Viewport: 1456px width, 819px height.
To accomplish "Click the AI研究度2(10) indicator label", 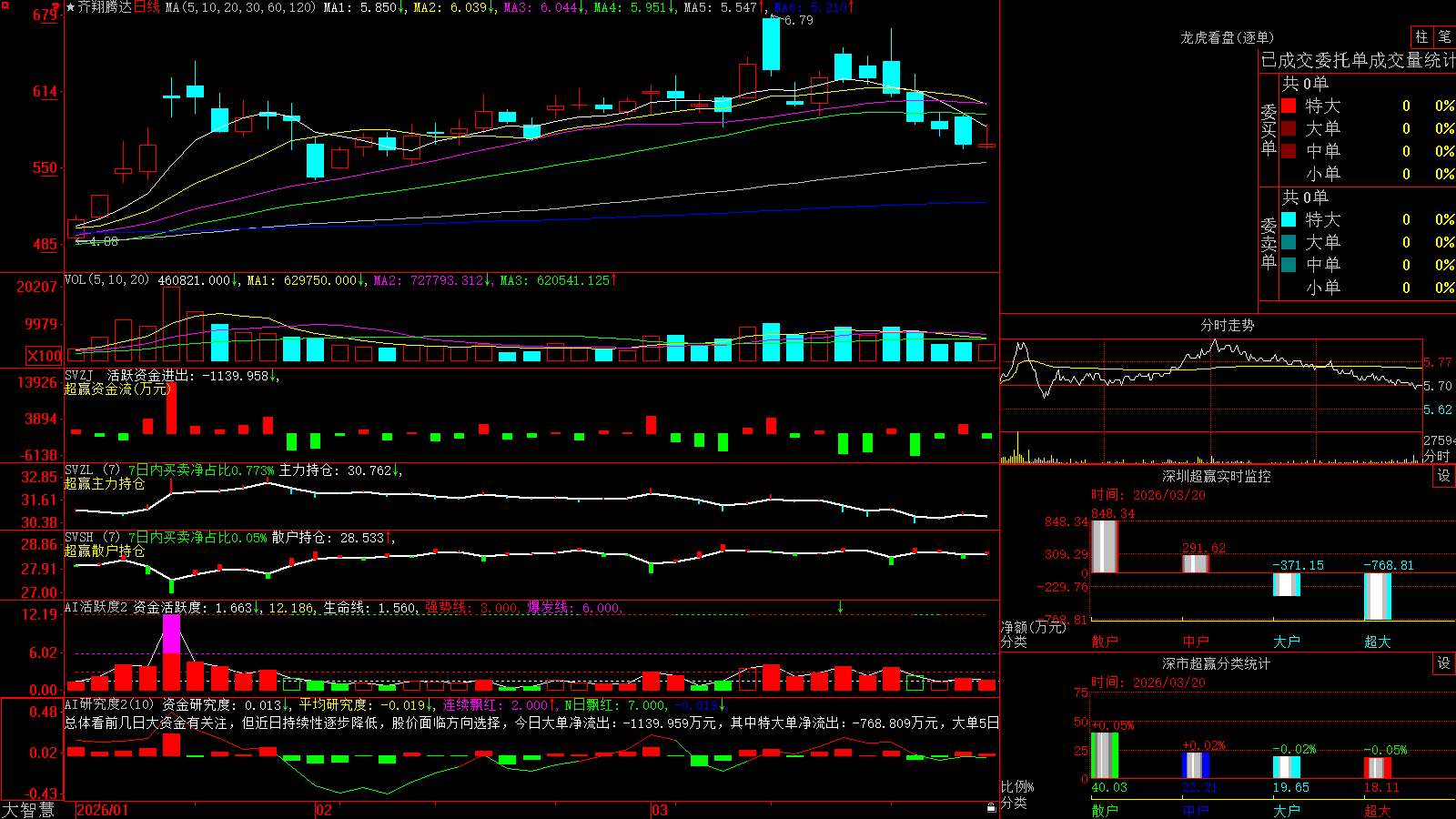I will coord(109,704).
